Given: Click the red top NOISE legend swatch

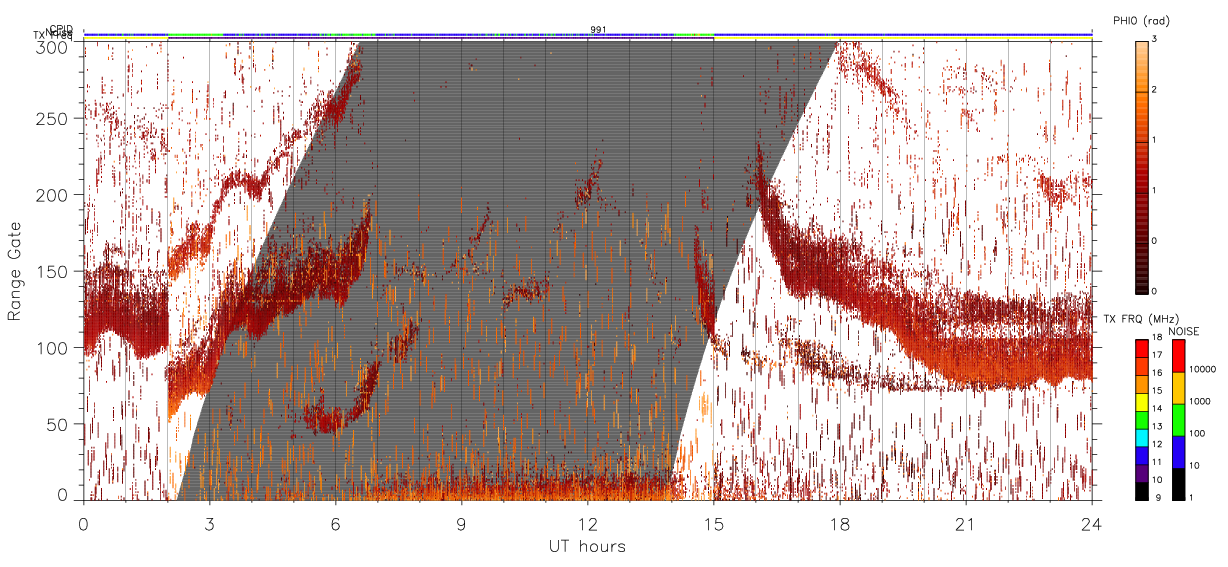Looking at the screenshot, I should (x=1178, y=356).
